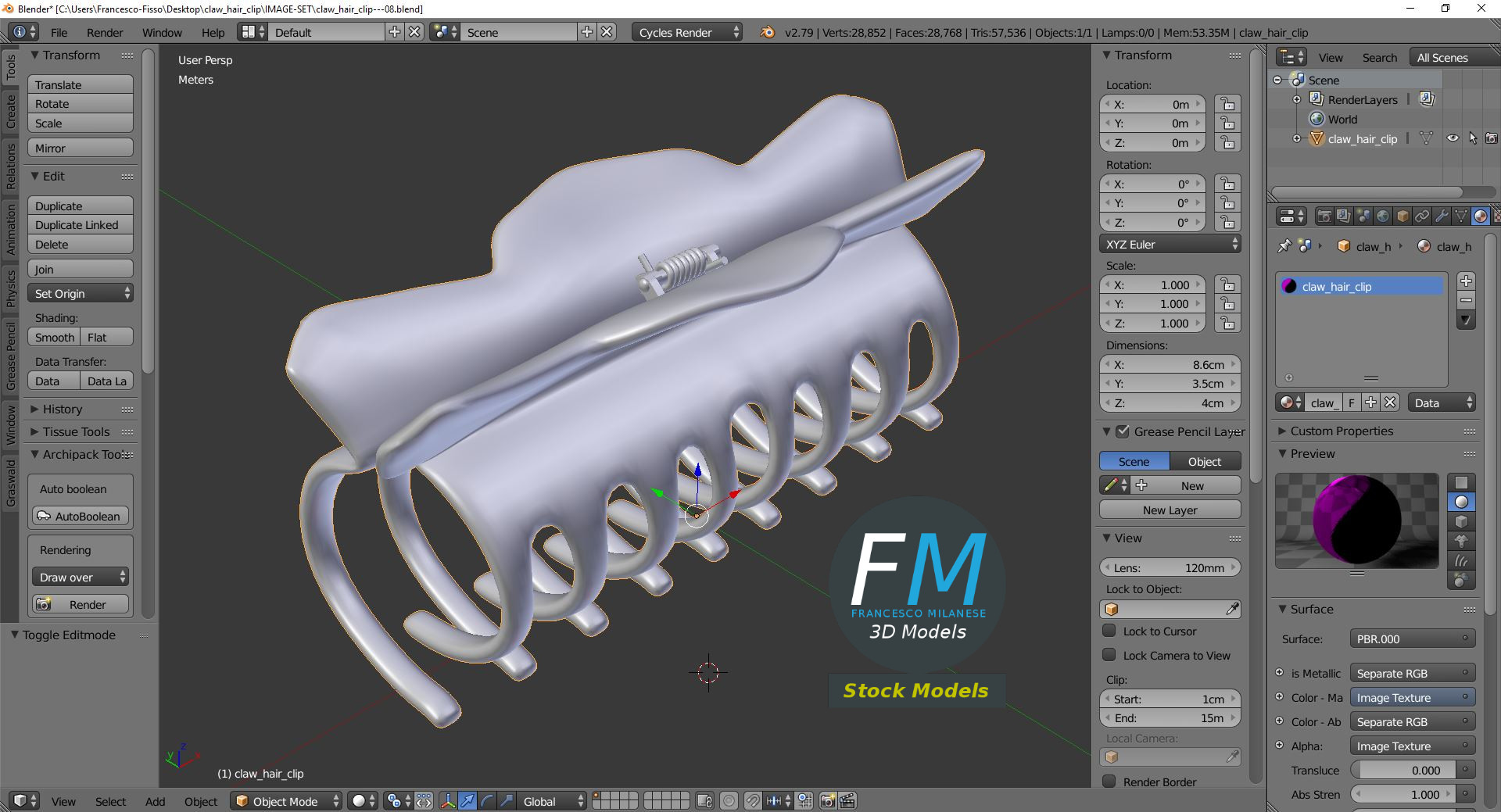Toggle proportional editing circle icon

[x=729, y=801]
